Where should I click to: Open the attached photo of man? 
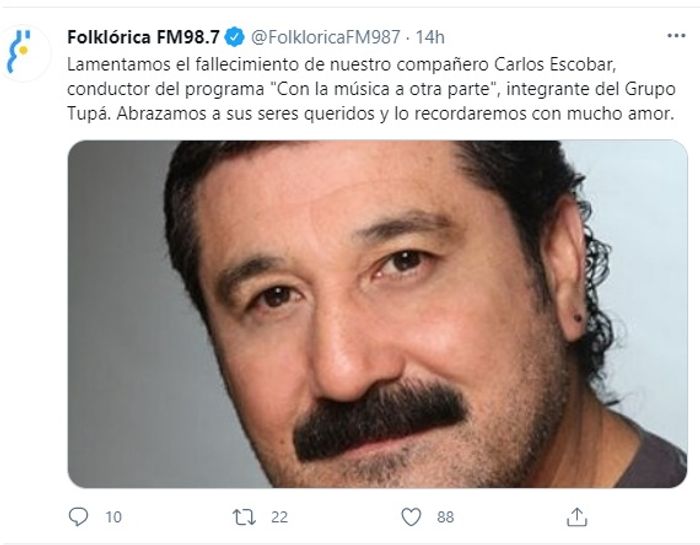(377, 314)
